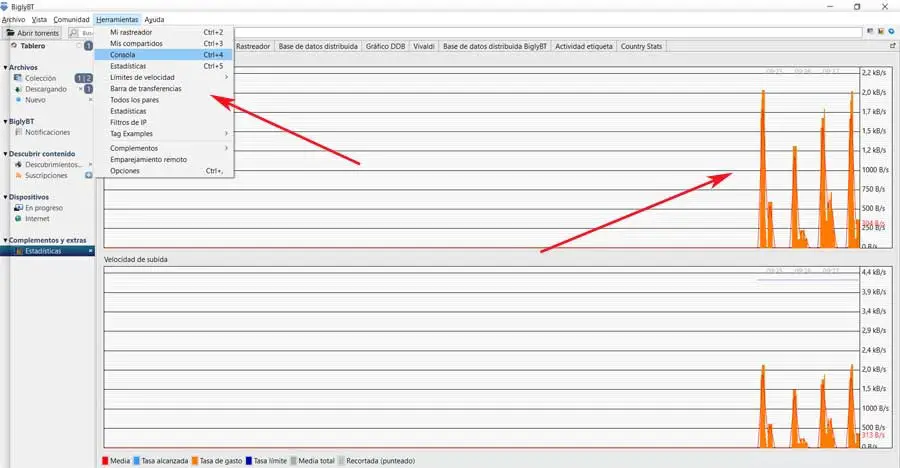Choose Barra de transferencias entry
The height and width of the screenshot is (468, 900).
click(164, 88)
